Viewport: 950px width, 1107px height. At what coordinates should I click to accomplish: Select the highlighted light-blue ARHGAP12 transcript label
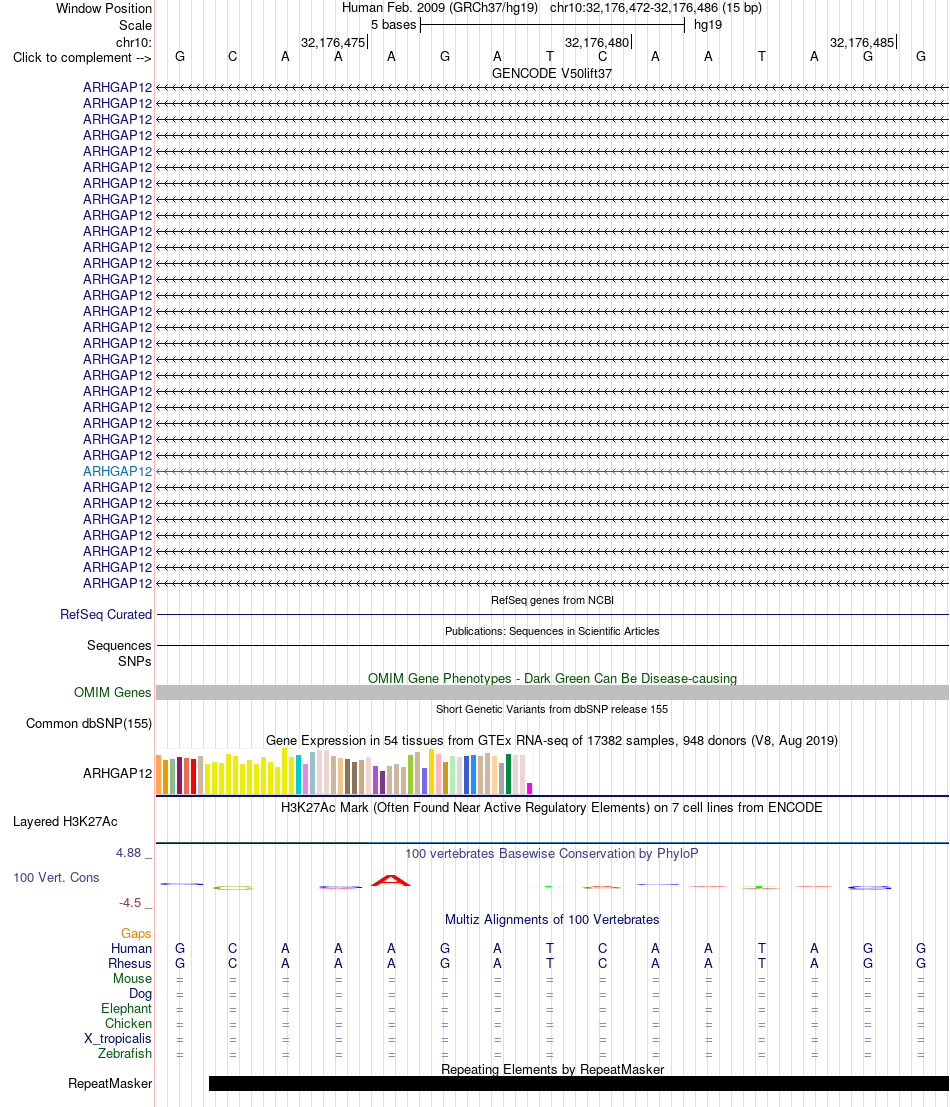(117, 472)
